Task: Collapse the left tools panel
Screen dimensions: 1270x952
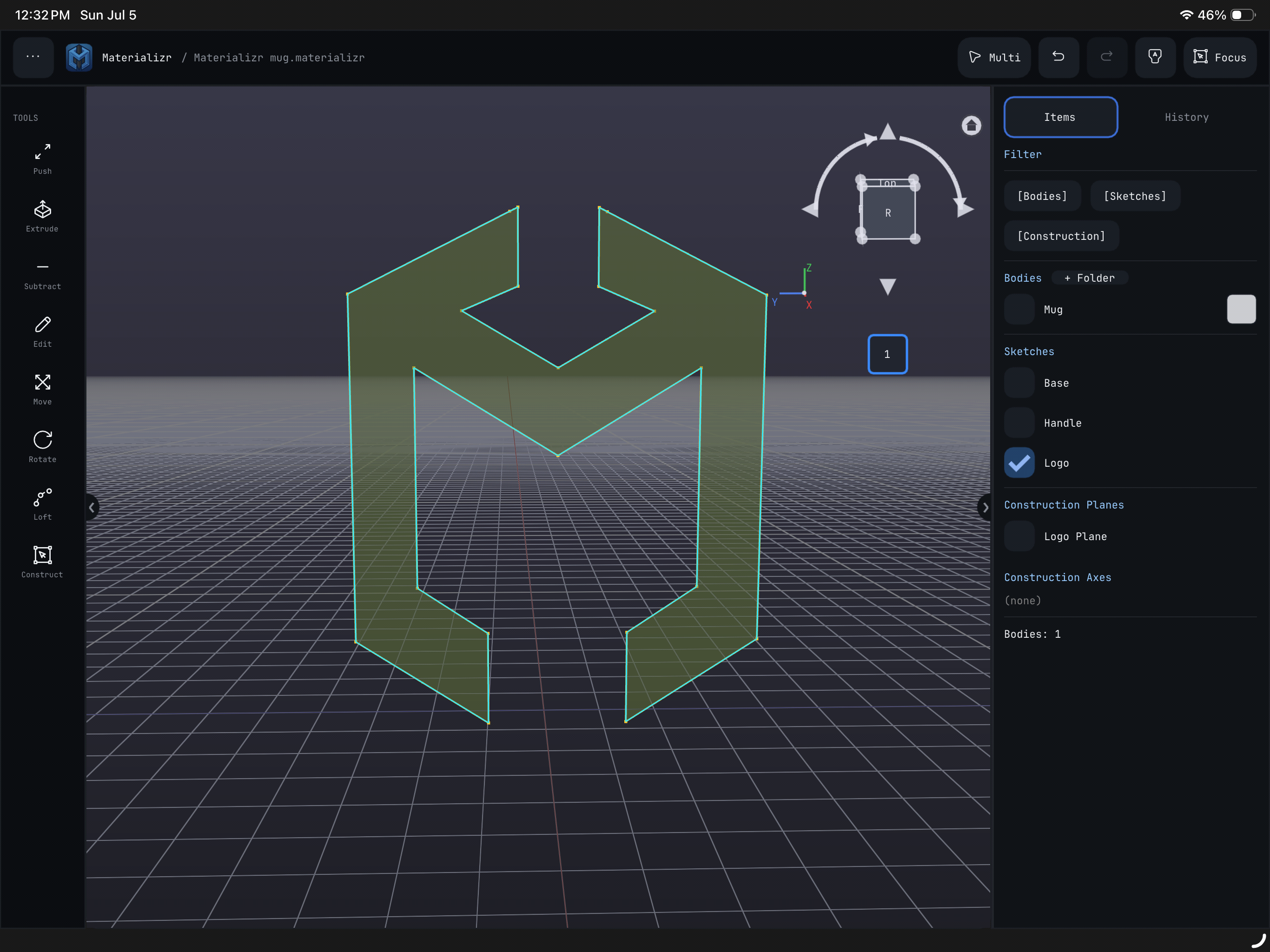Action: [92, 508]
